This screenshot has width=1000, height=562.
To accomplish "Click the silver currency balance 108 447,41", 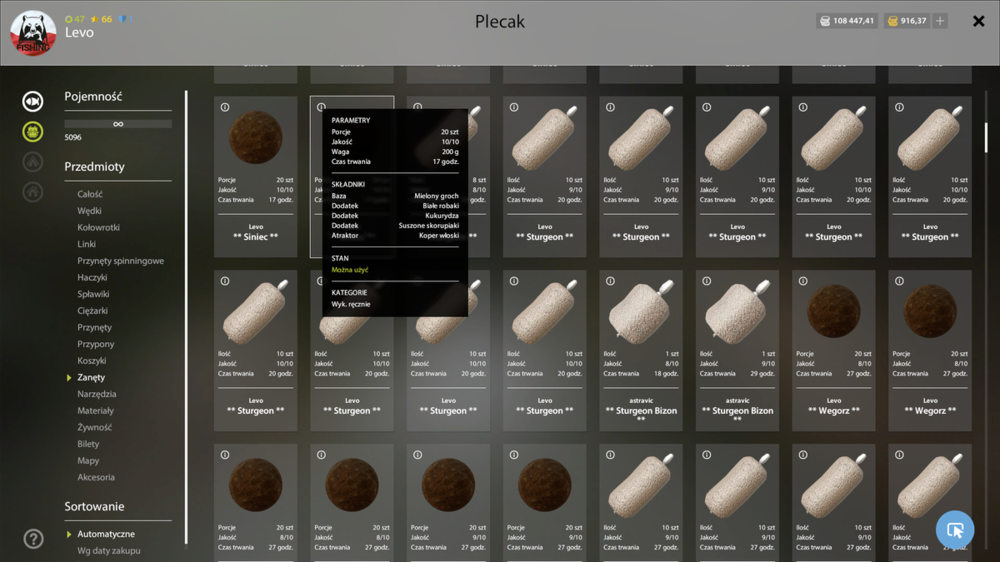I will pos(846,21).
